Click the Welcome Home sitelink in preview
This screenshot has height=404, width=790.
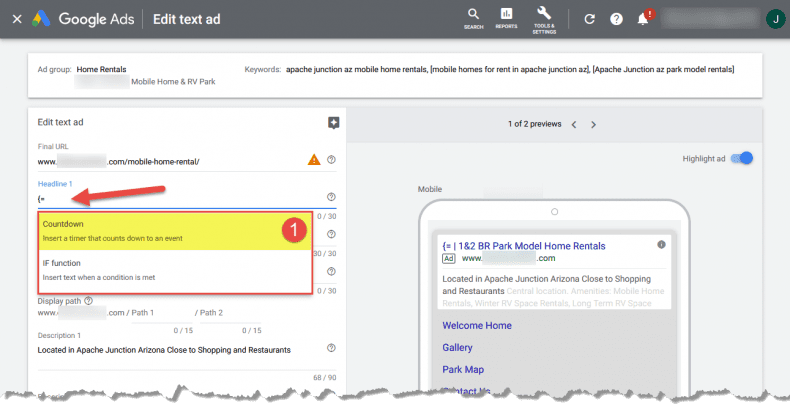point(477,325)
